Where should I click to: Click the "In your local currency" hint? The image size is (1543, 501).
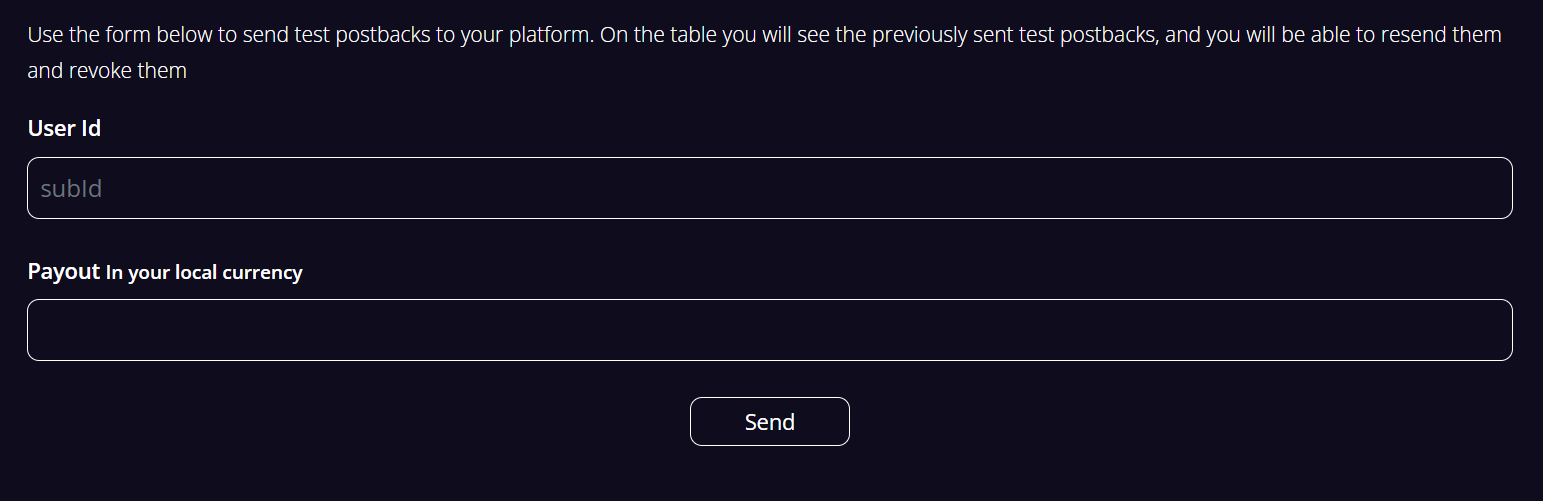pyautogui.click(x=204, y=273)
